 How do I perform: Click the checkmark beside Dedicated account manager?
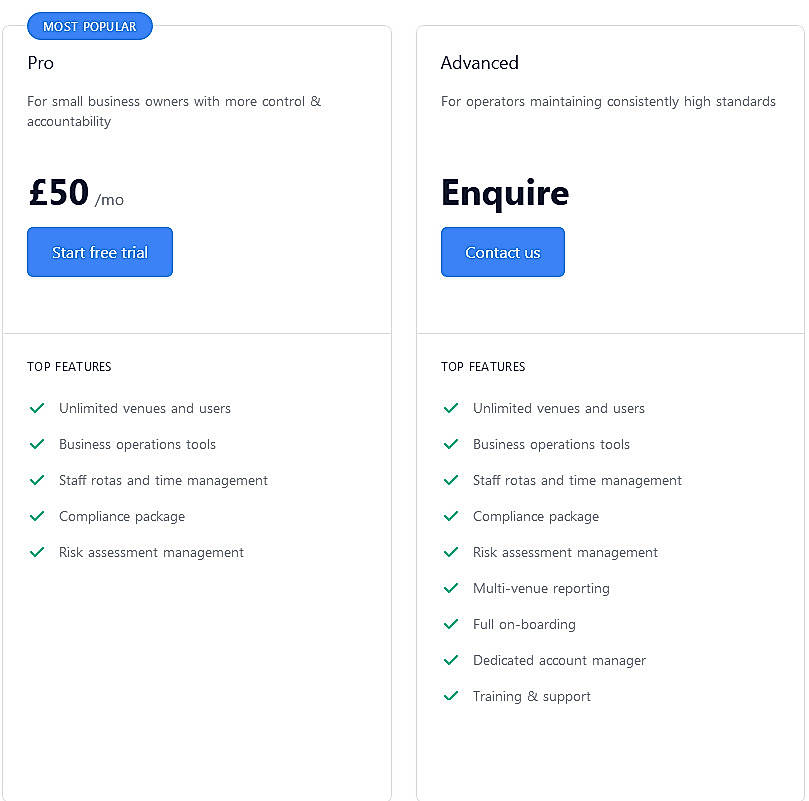pyautogui.click(x=451, y=660)
